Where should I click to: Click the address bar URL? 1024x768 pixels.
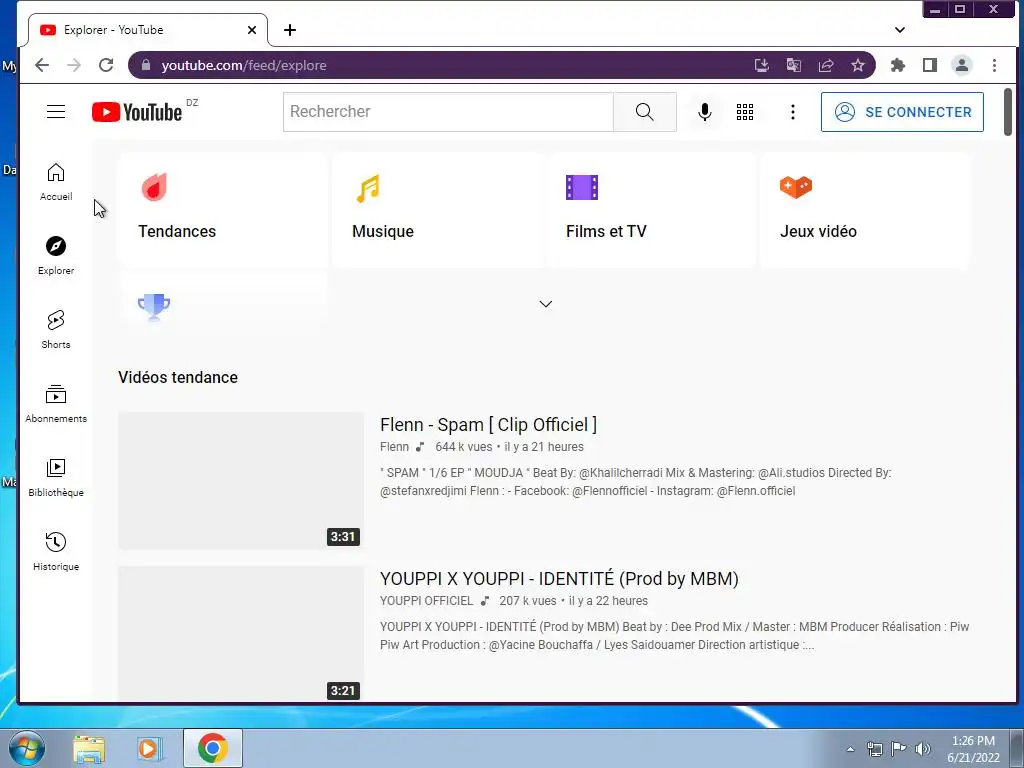tap(244, 65)
